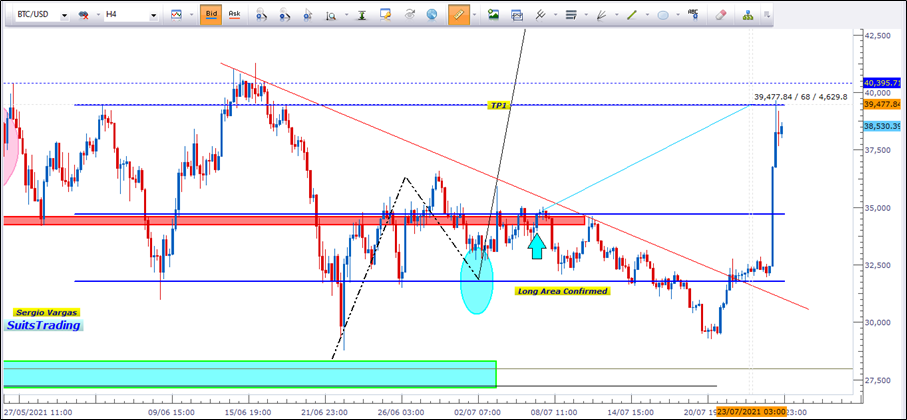The height and width of the screenshot is (420, 907).
Task: Click the globe icon in toolbar
Action: coord(432,15)
